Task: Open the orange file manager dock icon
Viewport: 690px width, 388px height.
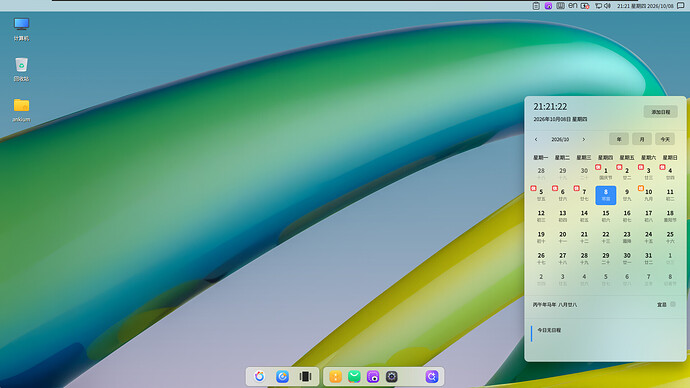Action: (335, 377)
